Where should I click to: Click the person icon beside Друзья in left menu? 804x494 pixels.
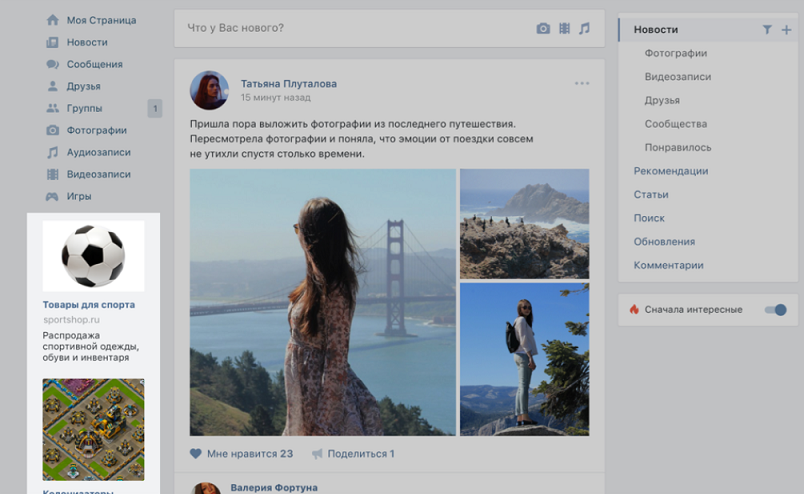[52, 86]
